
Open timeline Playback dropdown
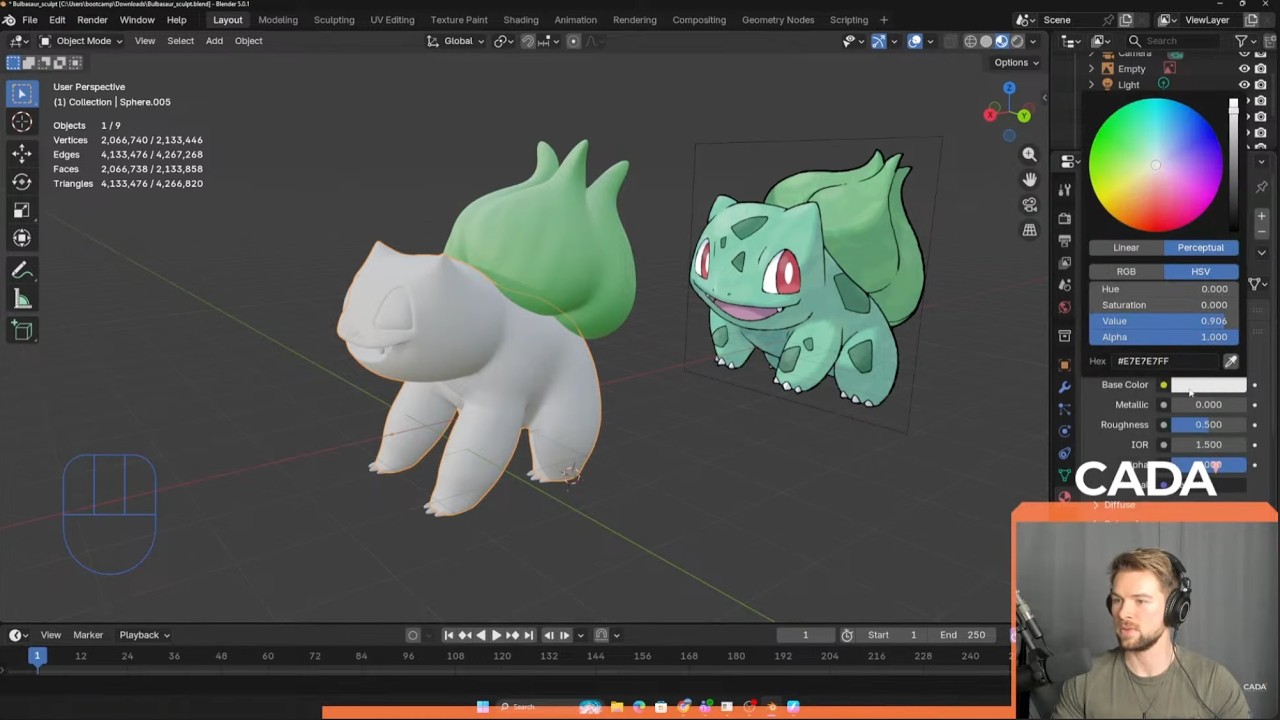click(x=145, y=635)
